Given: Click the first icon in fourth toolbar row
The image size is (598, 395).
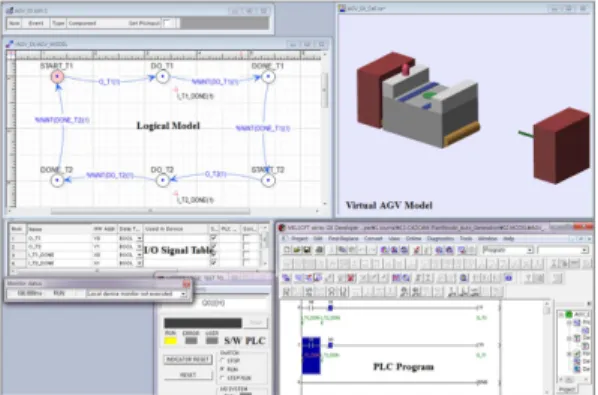Looking at the screenshot, I should point(286,292).
